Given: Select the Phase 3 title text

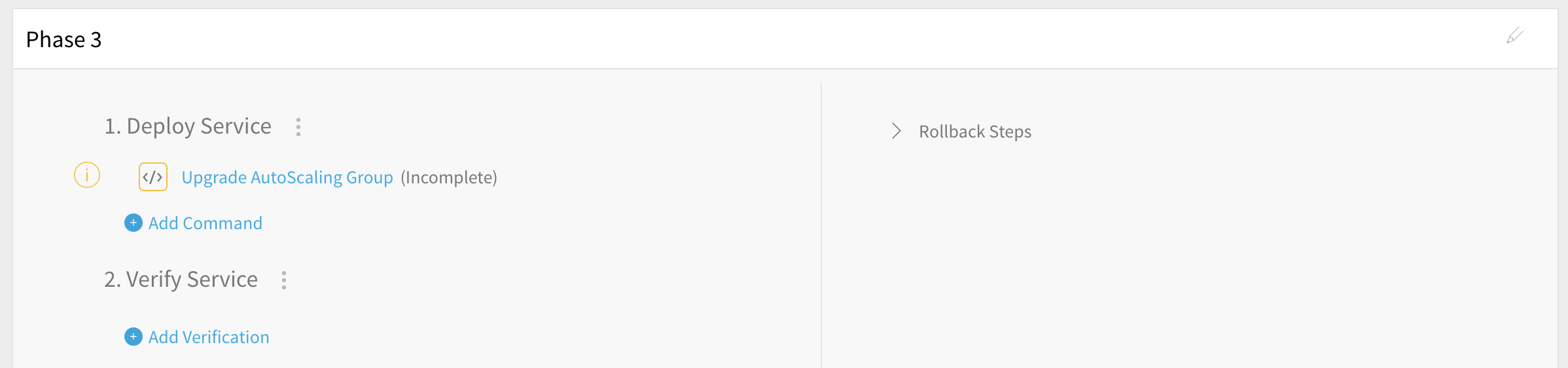Looking at the screenshot, I should pos(63,39).
